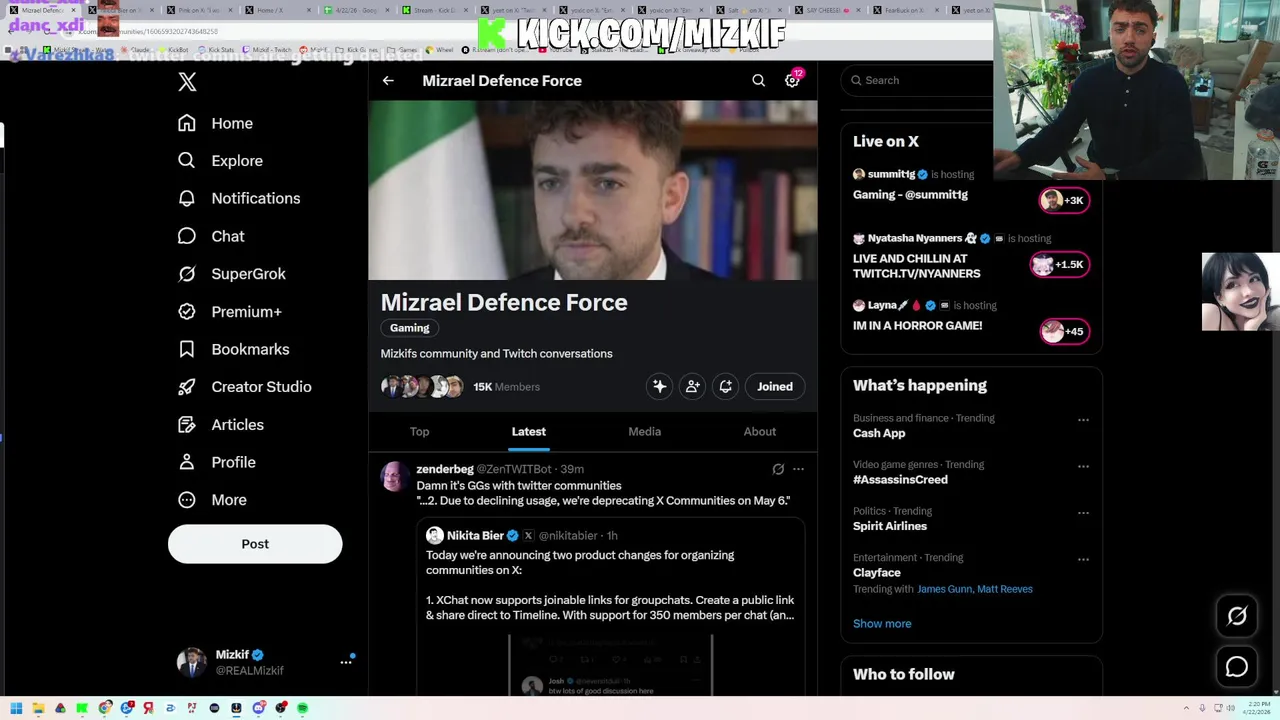Open Mizrael Defence Force banner image
The width and height of the screenshot is (1280, 720).
click(592, 190)
